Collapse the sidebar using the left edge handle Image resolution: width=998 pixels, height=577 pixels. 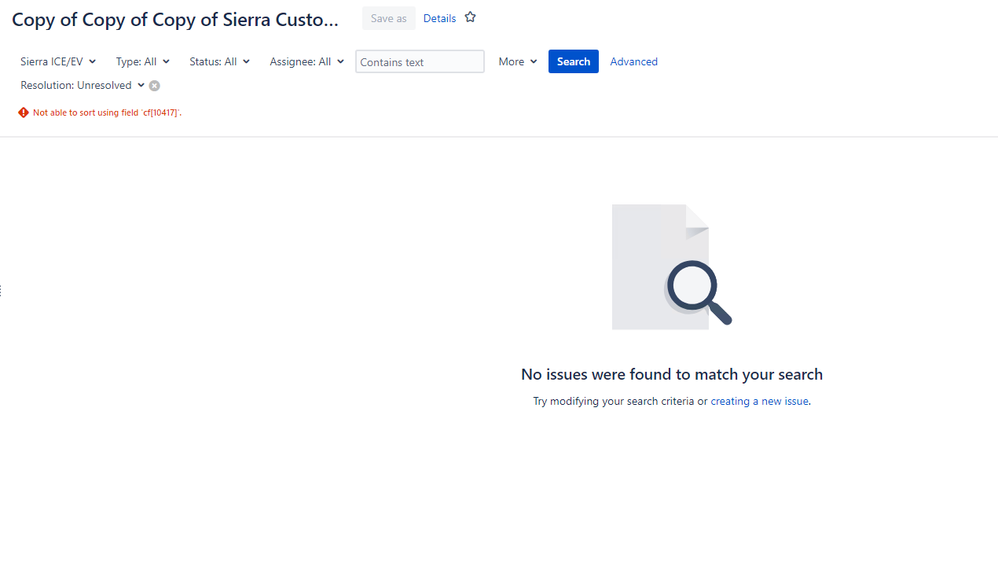click(3, 290)
